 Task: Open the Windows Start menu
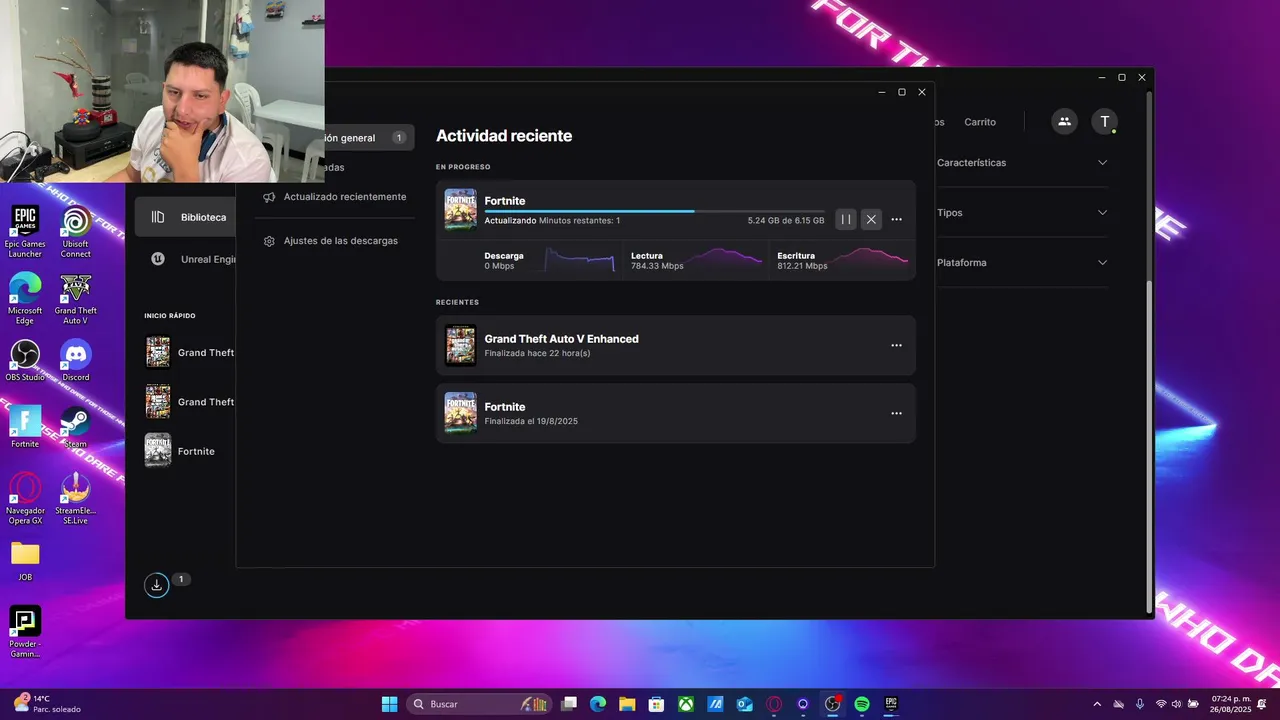tap(389, 704)
